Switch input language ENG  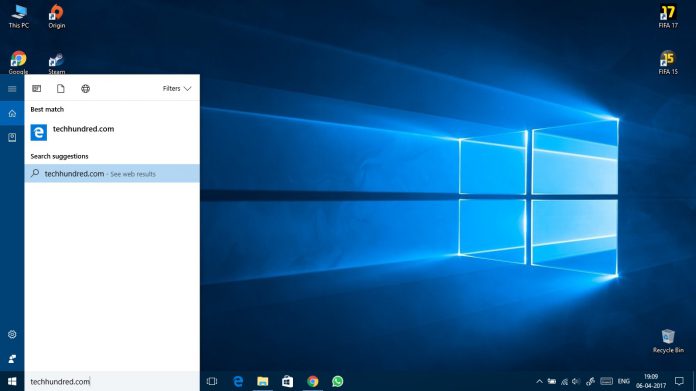pos(624,381)
